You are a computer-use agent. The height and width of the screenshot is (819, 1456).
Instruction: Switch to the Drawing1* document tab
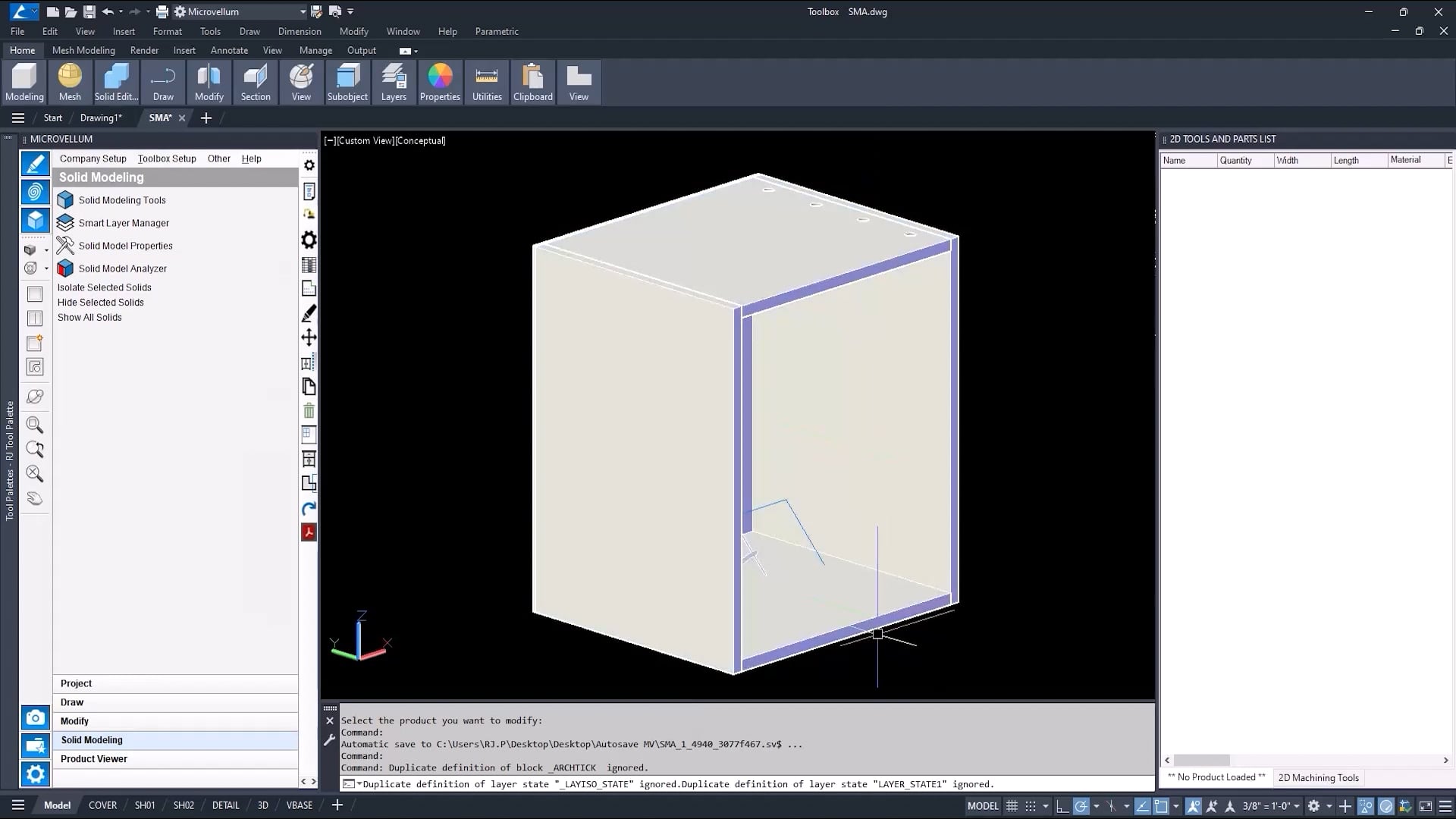point(101,118)
